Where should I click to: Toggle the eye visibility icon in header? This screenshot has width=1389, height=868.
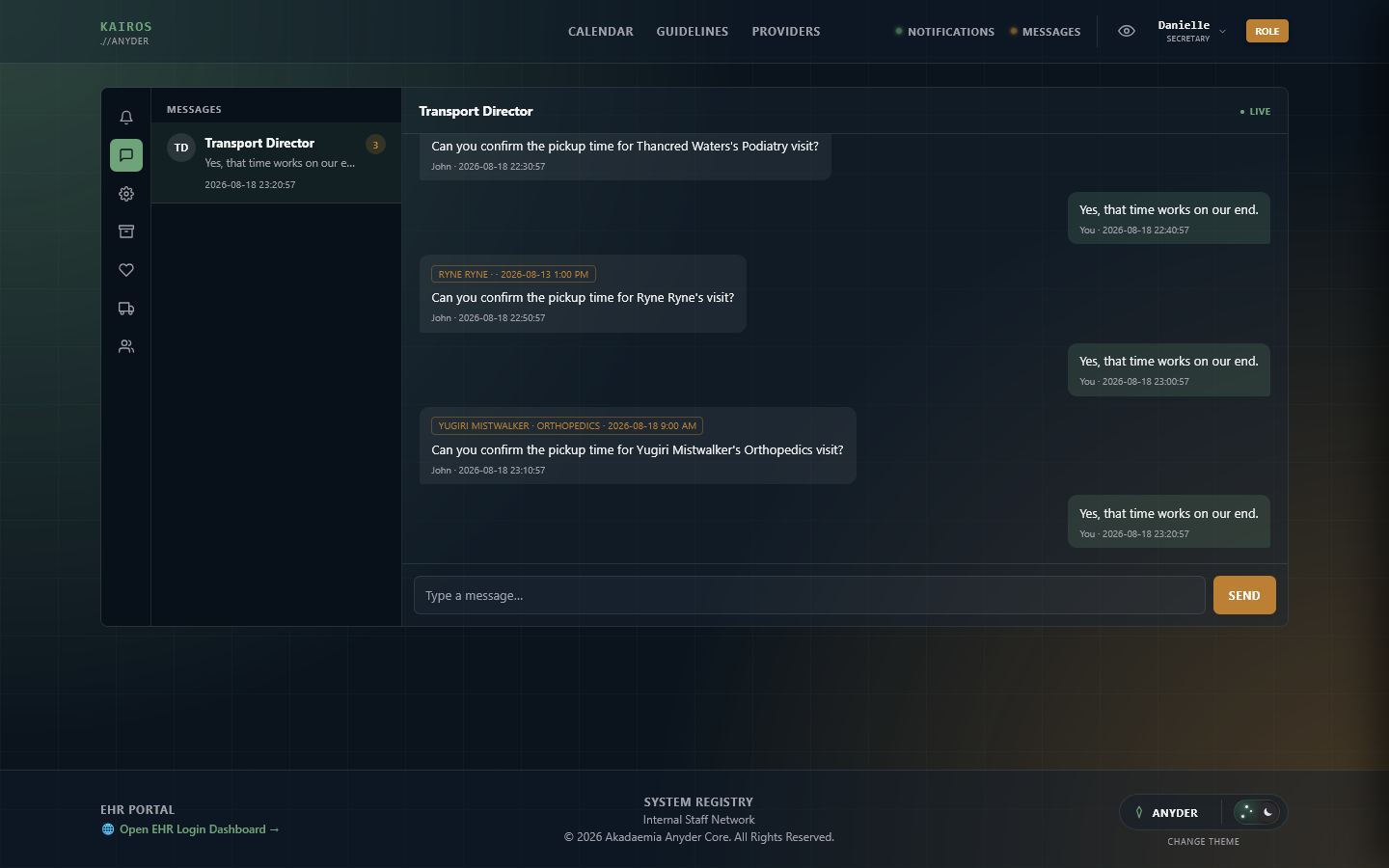1126,31
